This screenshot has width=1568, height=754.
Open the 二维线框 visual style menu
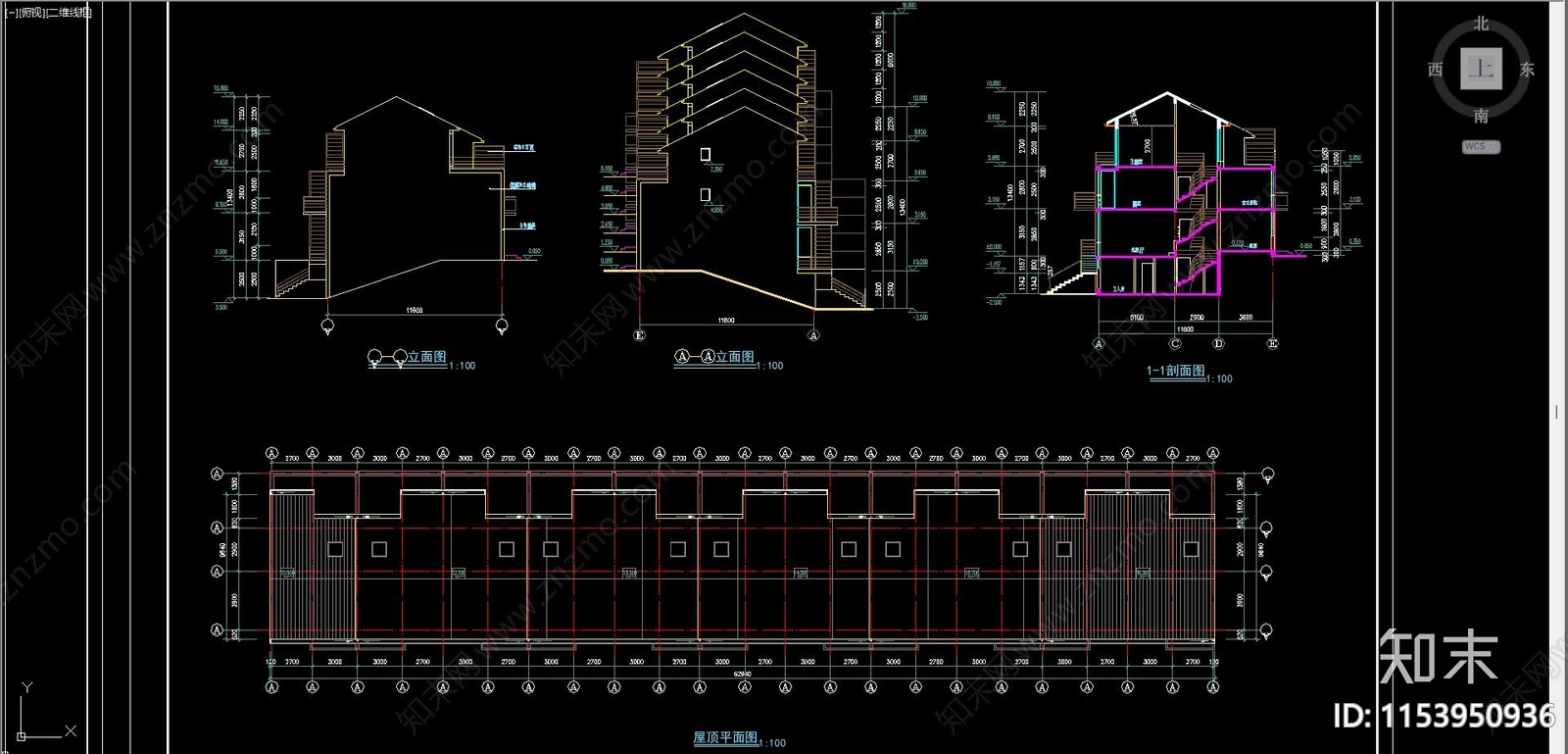tap(69, 13)
